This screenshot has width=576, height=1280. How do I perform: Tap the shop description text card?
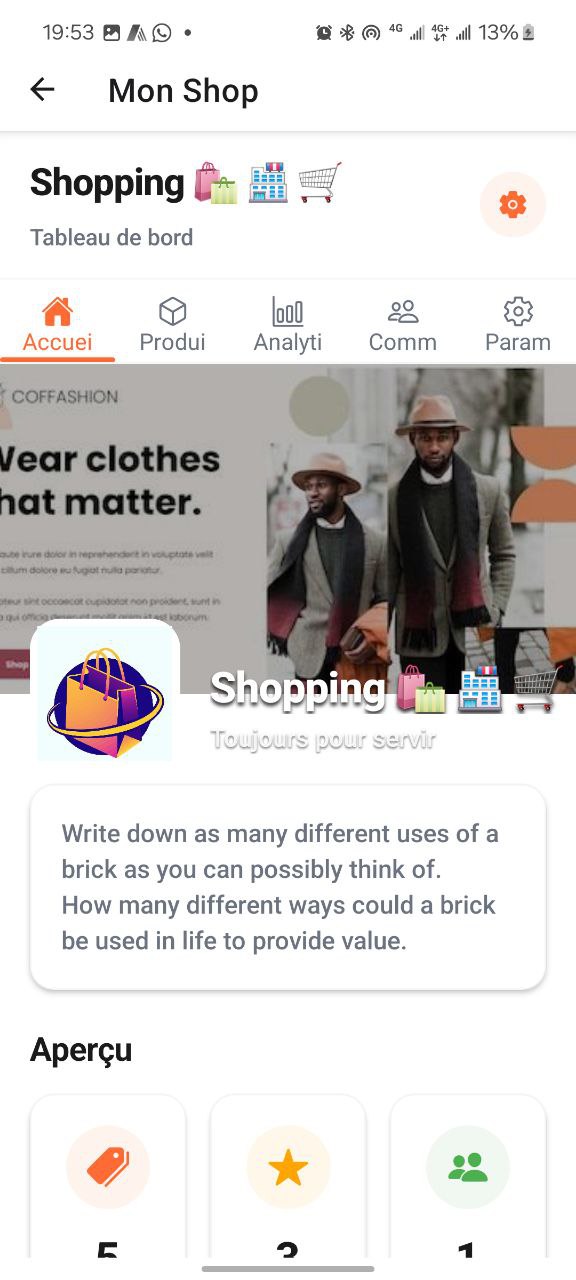point(288,888)
